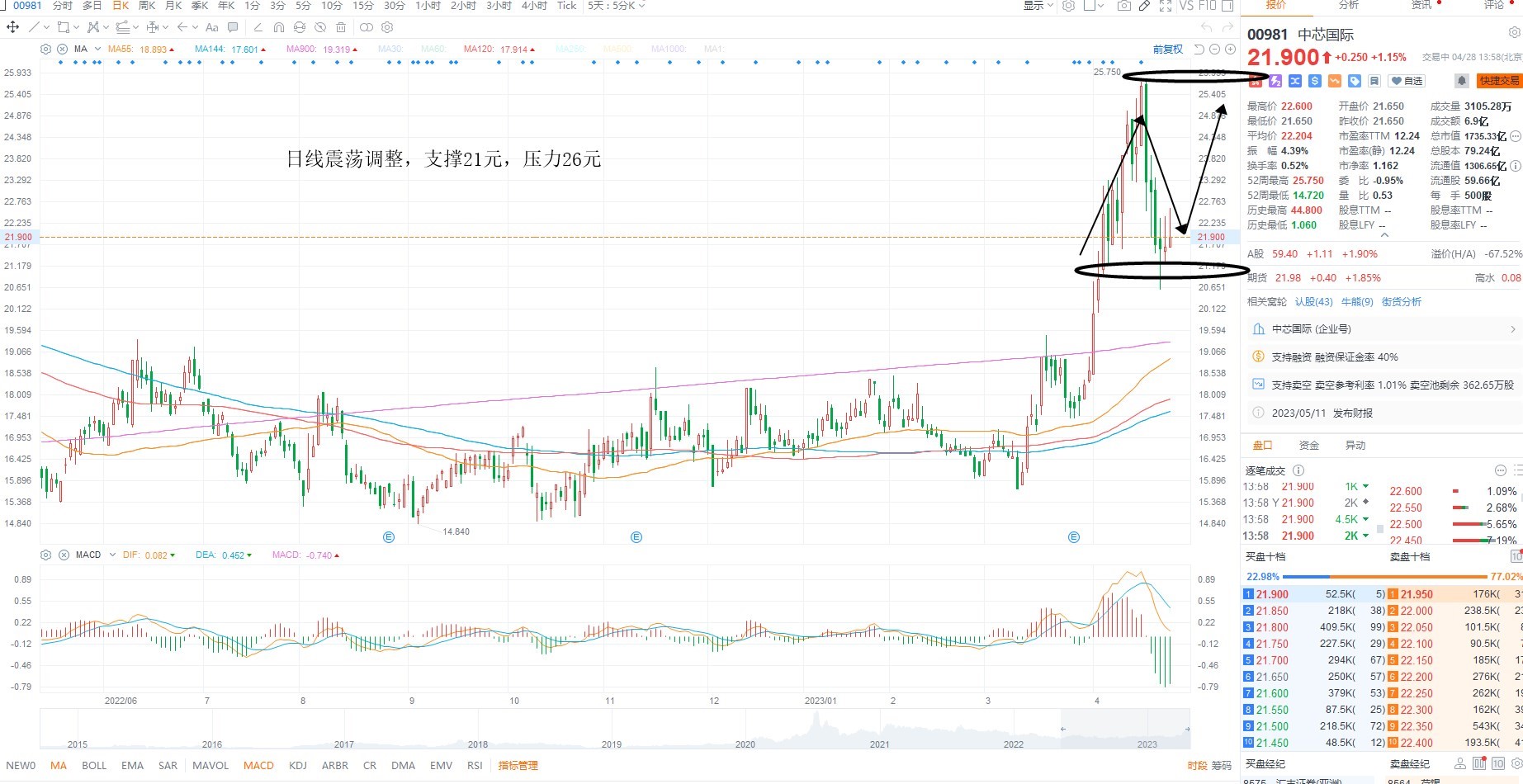Toggle the SAR indicator
Viewport: 1523px width, 784px height.
[x=168, y=766]
